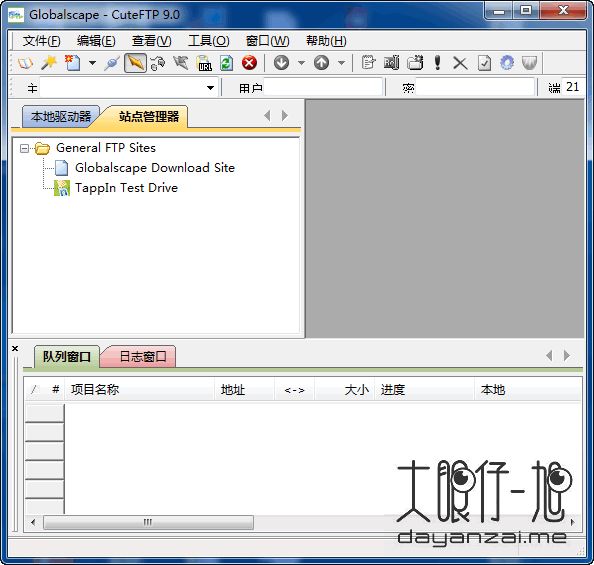Click the 大小 column header

click(344, 390)
